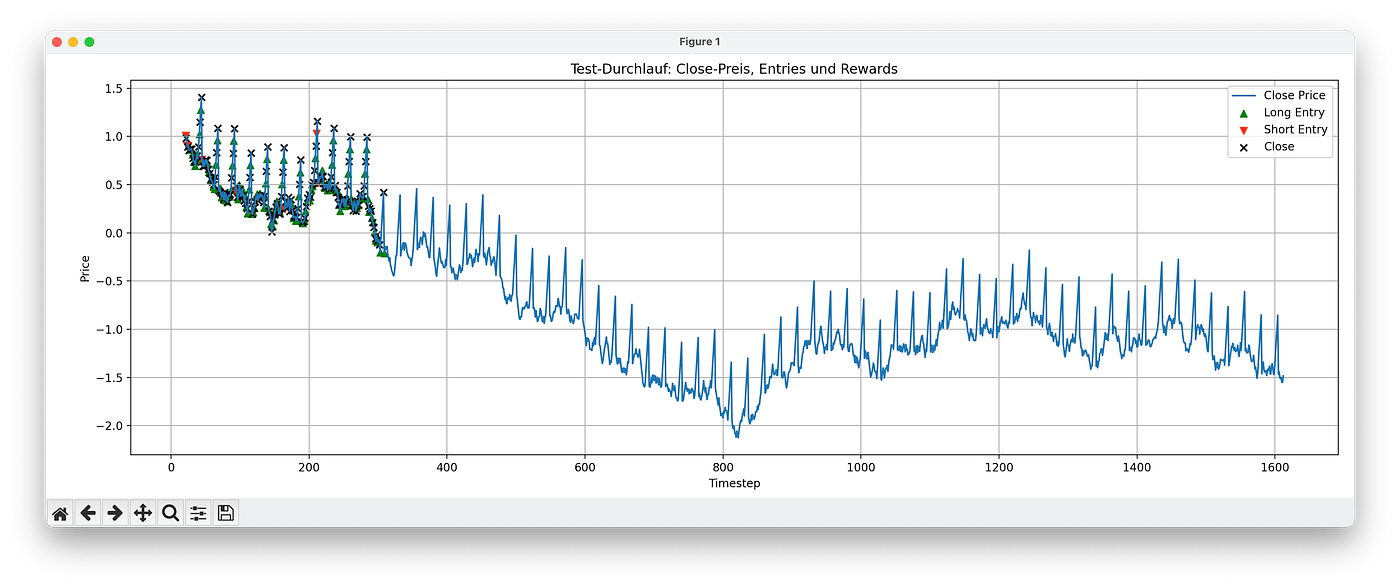1400x587 pixels.
Task: Activate the pan axes tool
Action: coord(143,513)
